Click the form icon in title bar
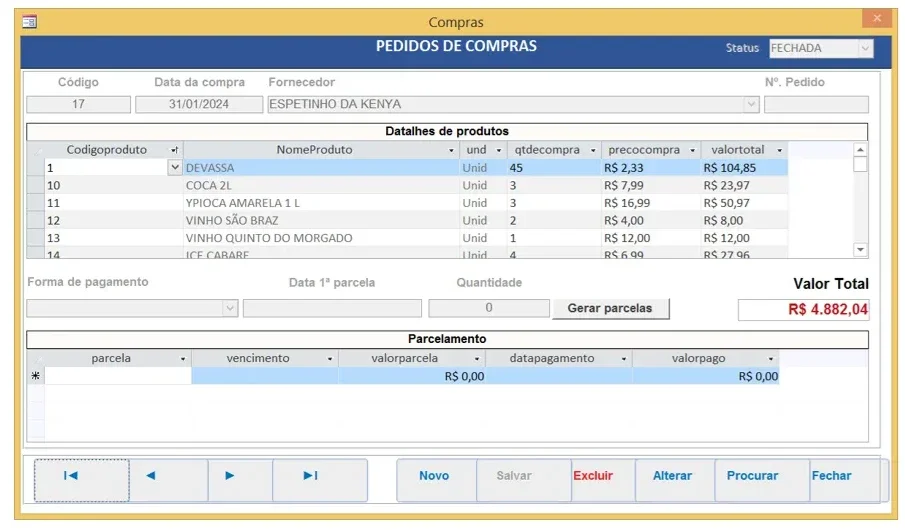This screenshot has height=530, width=905. click(x=29, y=22)
